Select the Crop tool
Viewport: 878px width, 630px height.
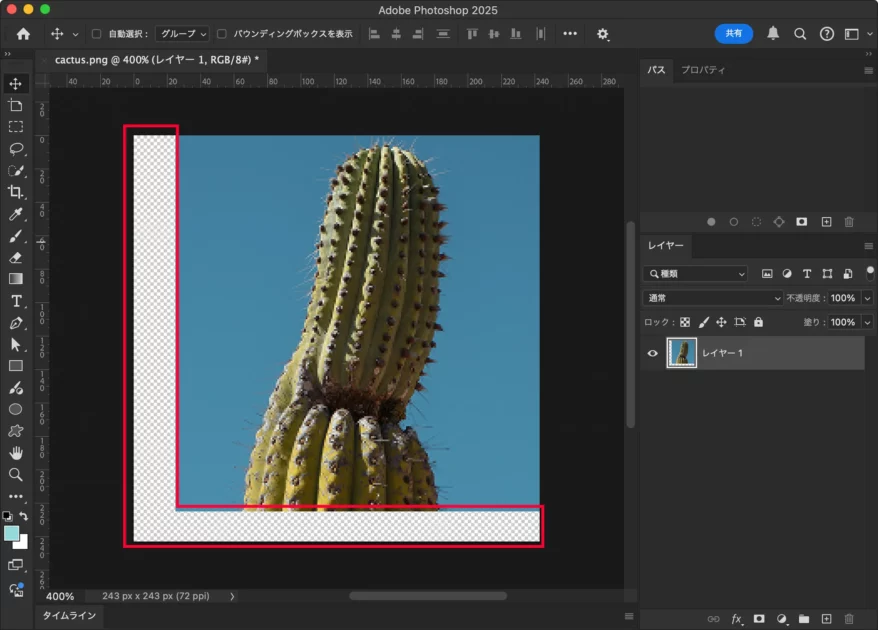16,192
